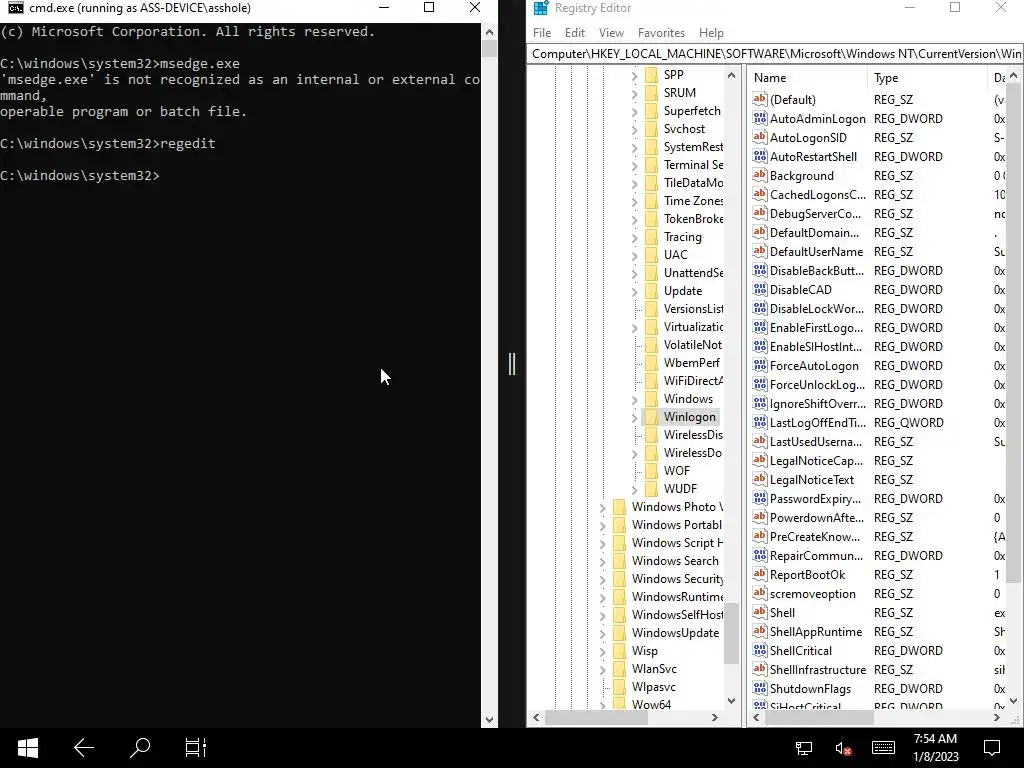
Task: Select the ShutdownFlags DWORD icon
Action: click(760, 688)
